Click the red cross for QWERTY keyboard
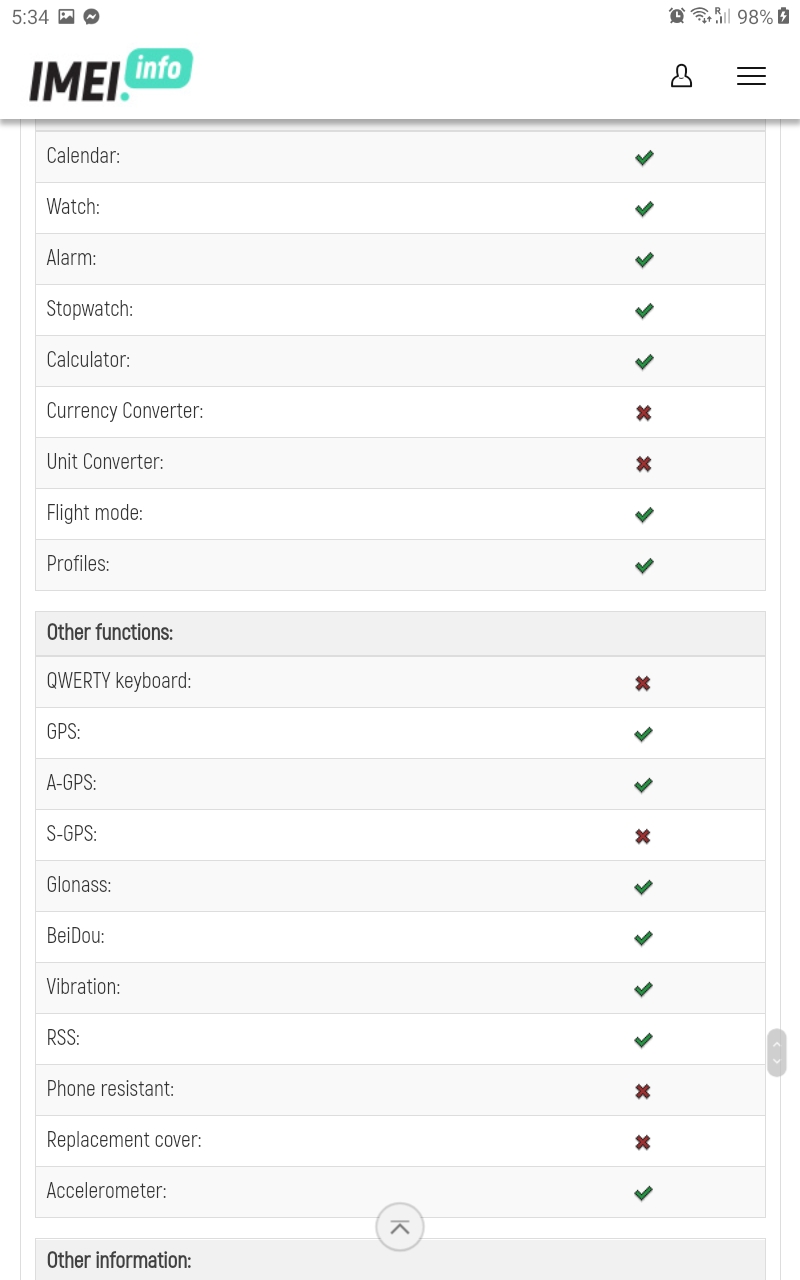 pos(643,683)
